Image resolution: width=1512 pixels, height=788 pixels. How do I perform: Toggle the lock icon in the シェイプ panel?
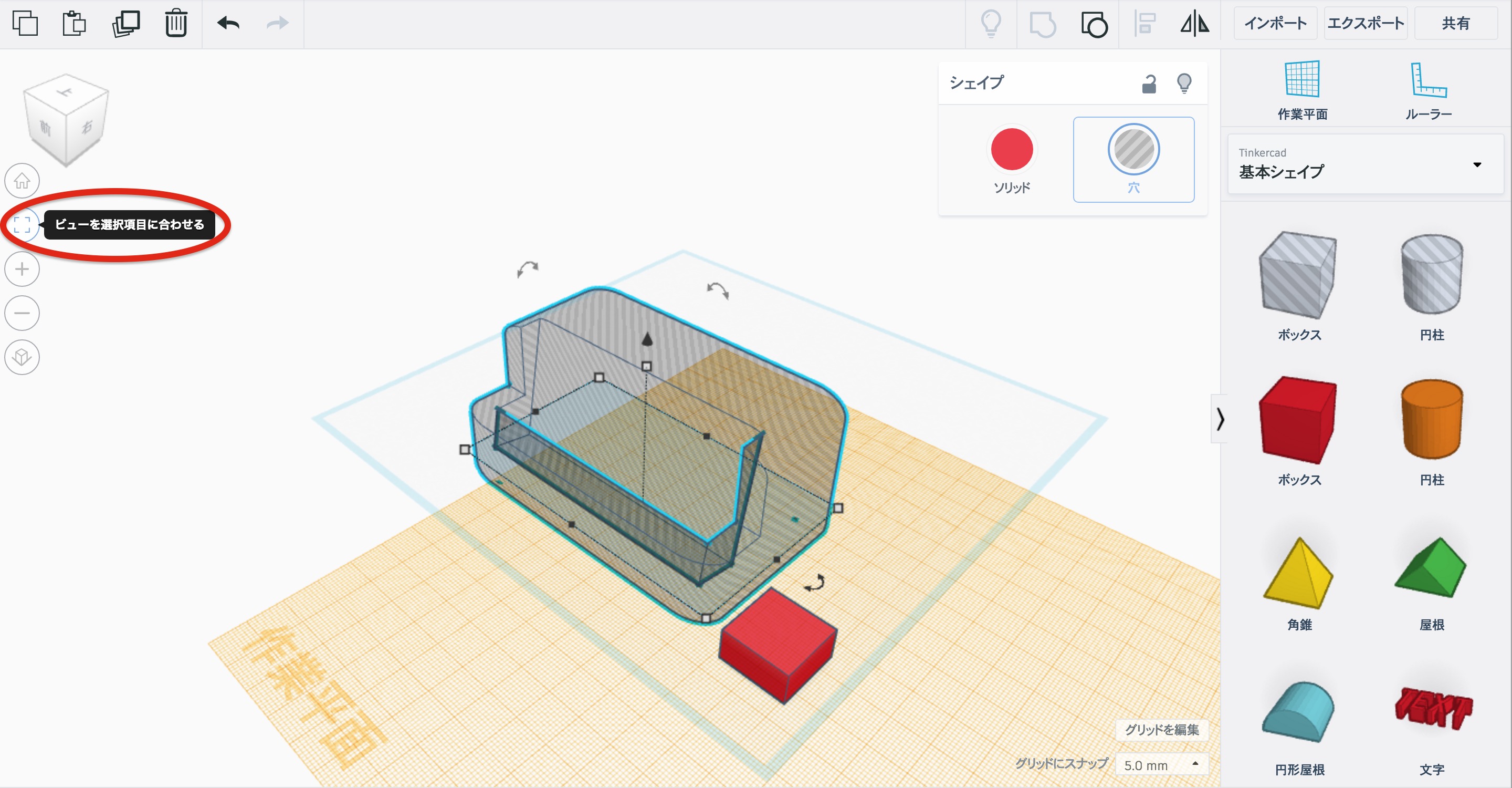click(1149, 85)
